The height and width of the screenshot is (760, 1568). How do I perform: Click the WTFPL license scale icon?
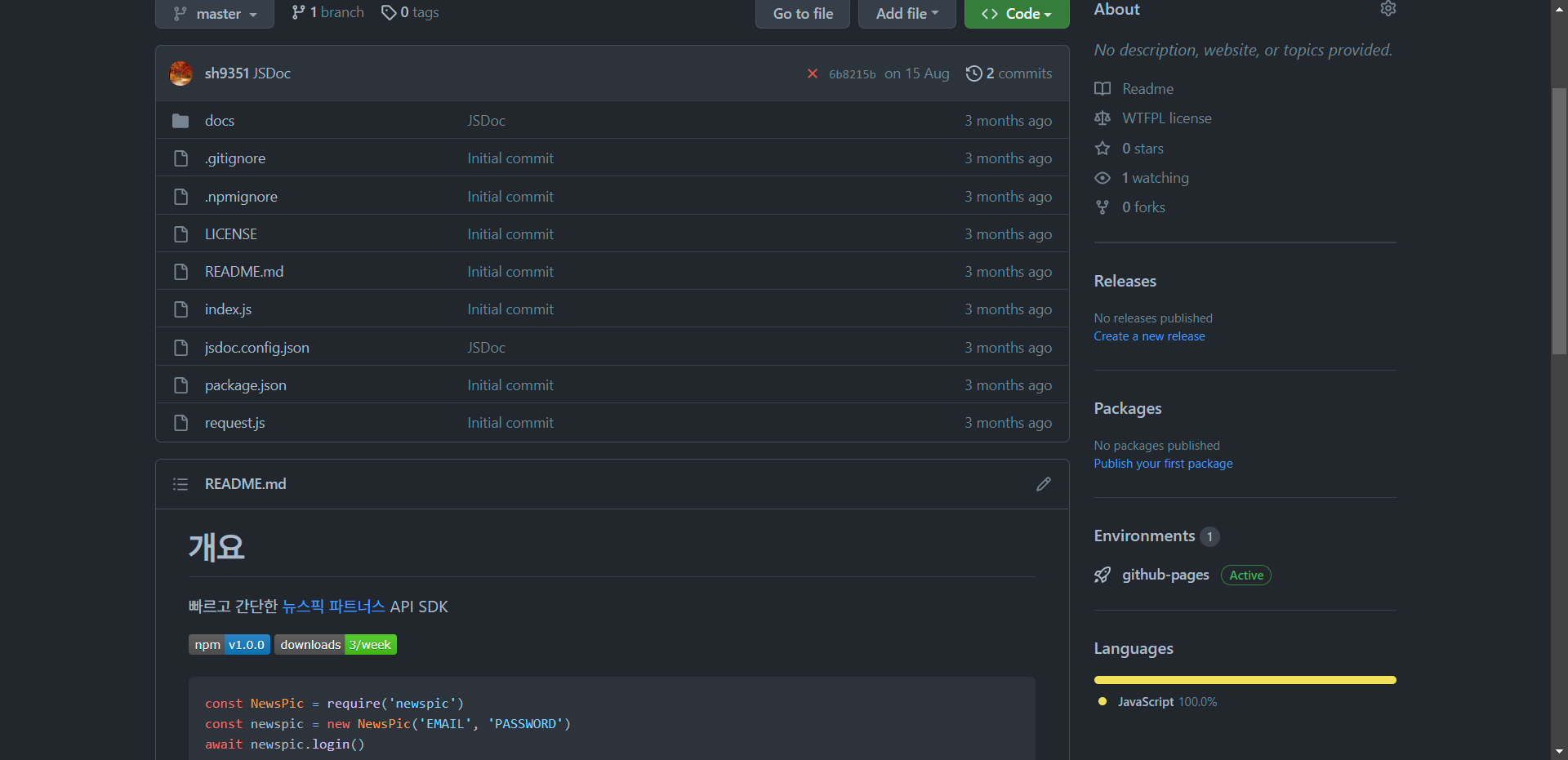point(1102,118)
